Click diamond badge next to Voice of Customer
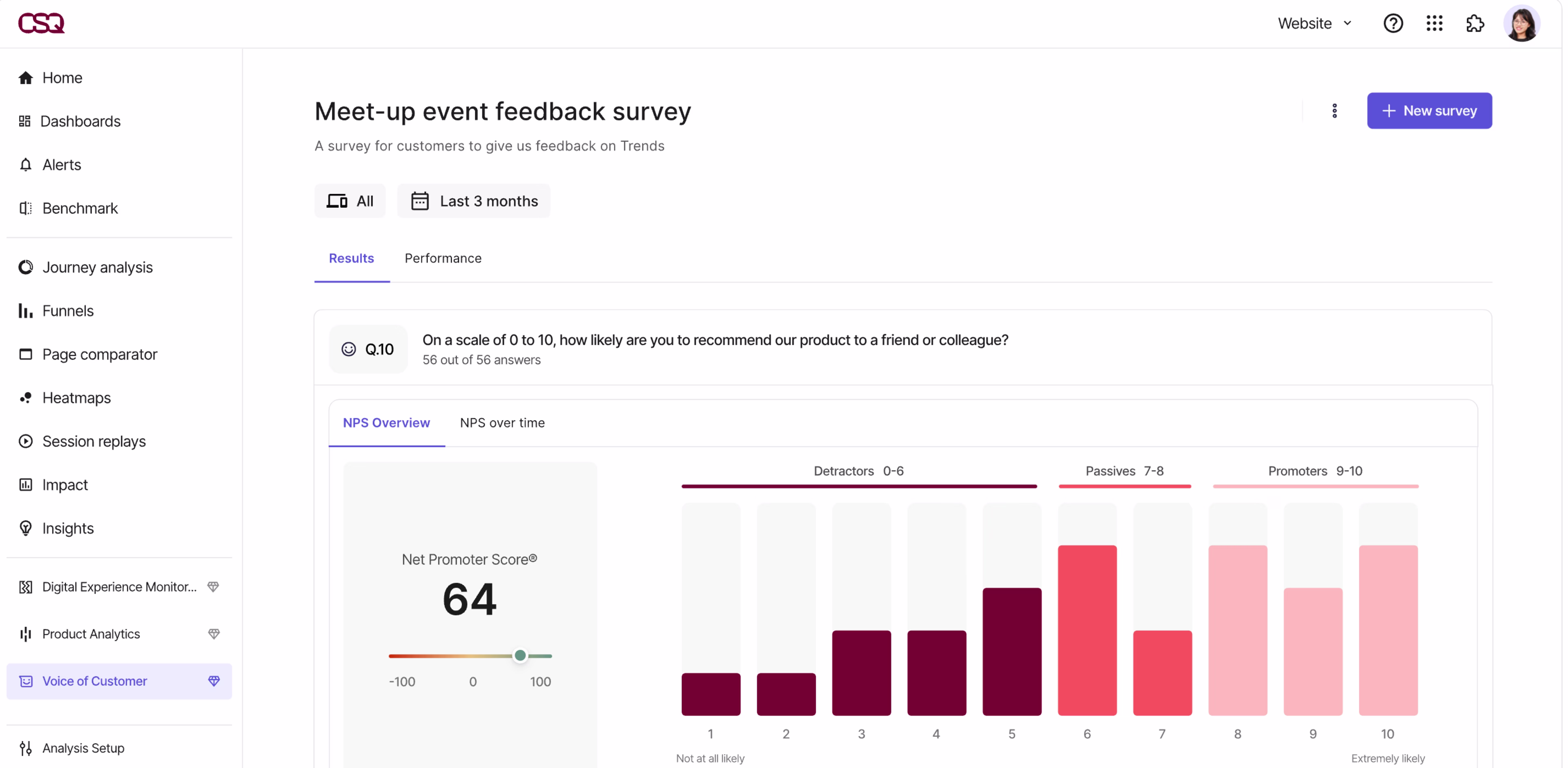1568x768 pixels. [x=214, y=681]
